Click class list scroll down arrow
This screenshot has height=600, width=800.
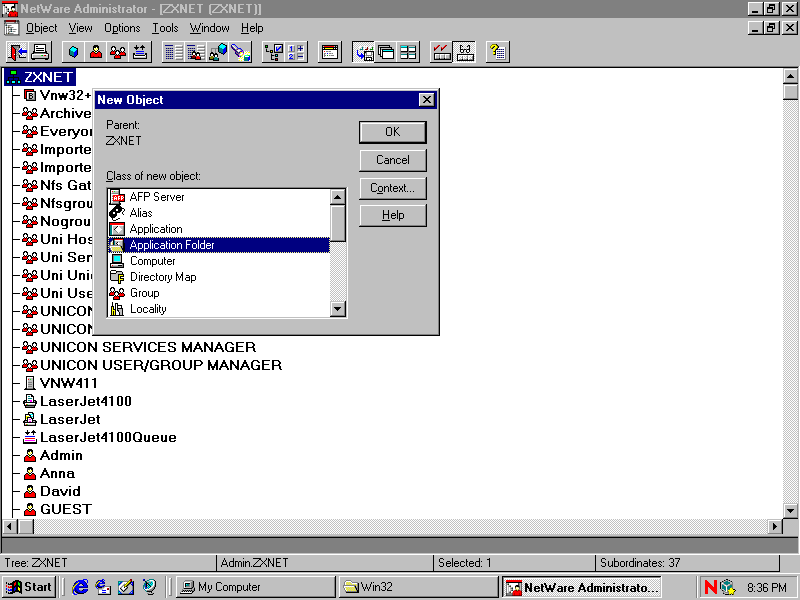coord(338,309)
